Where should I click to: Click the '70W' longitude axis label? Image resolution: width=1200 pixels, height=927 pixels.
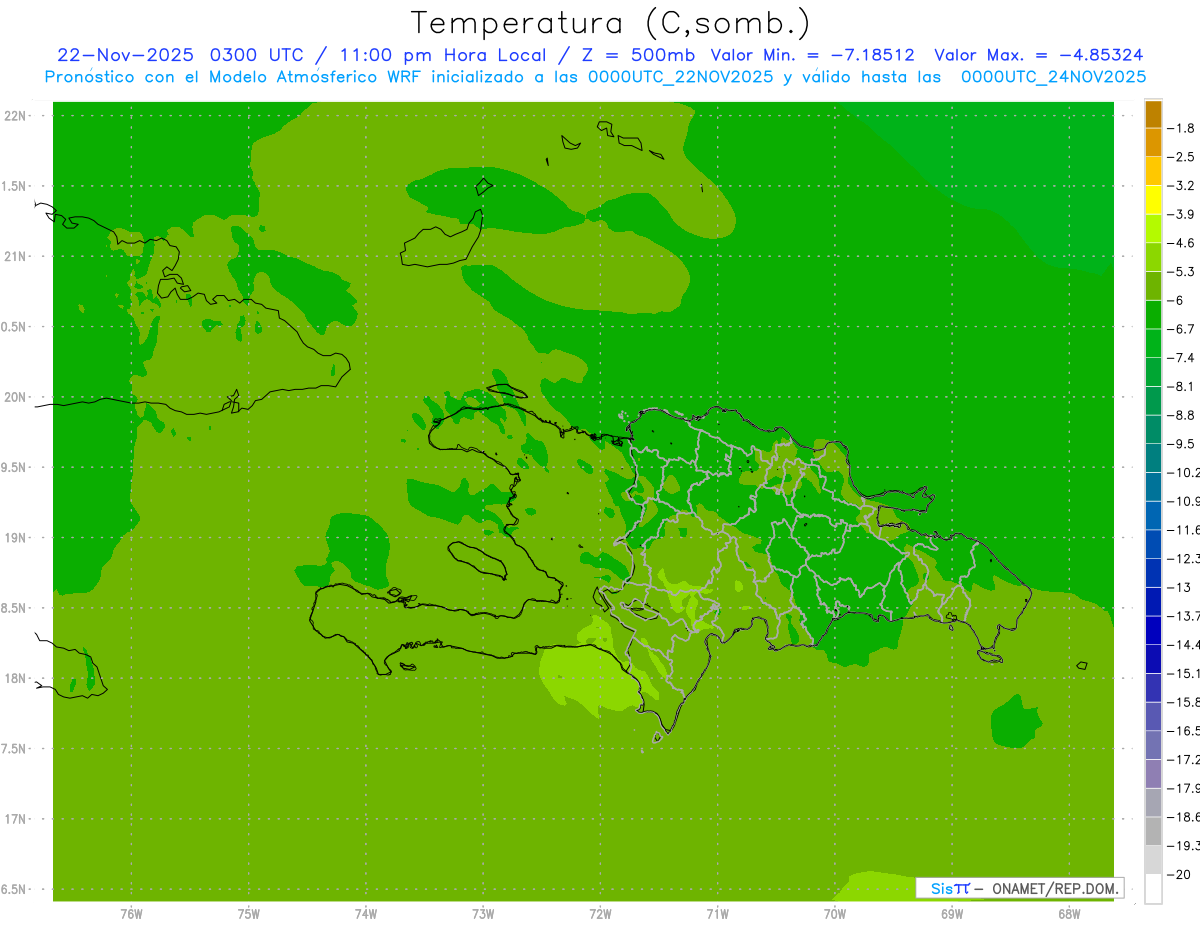(x=835, y=914)
